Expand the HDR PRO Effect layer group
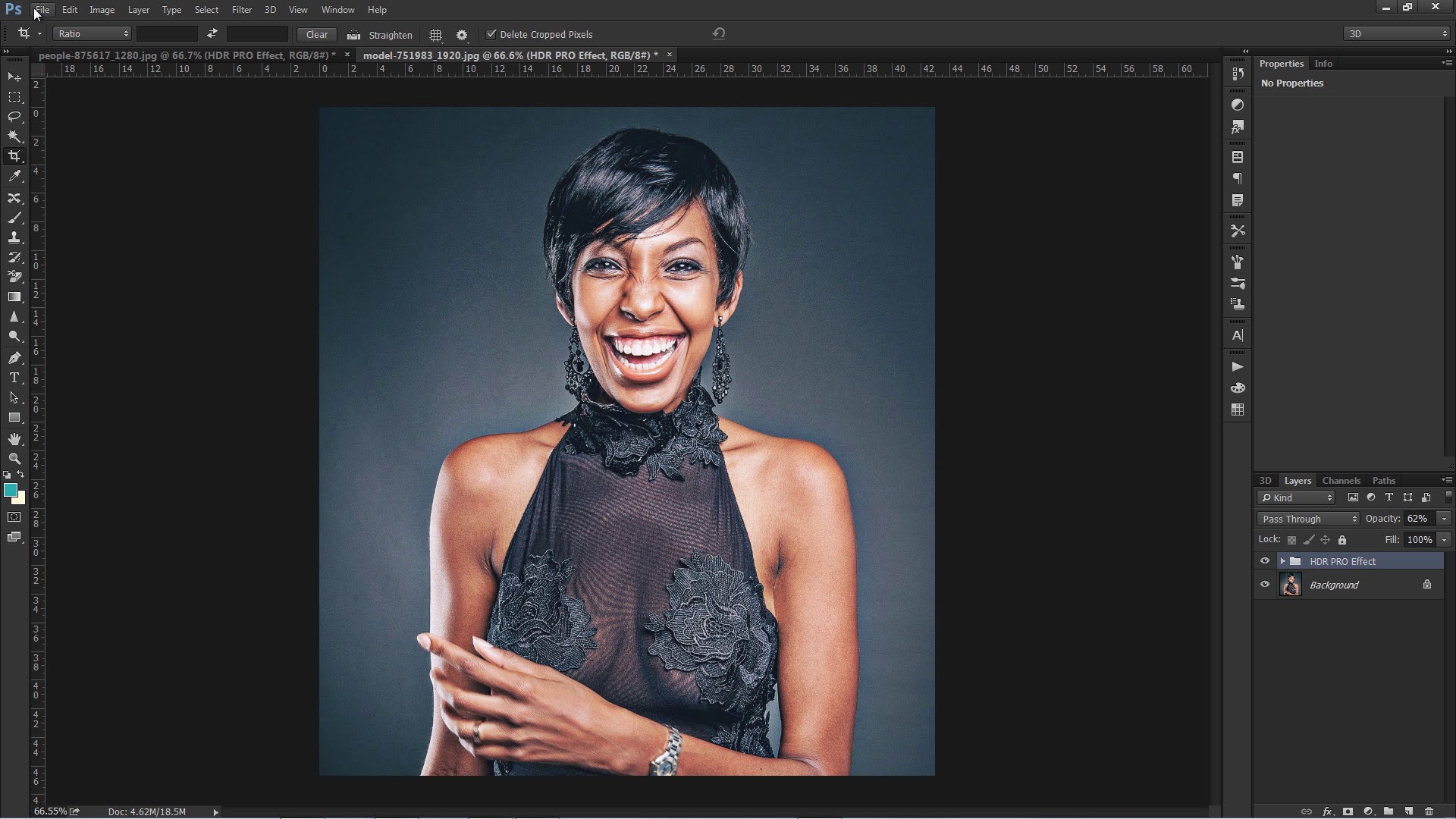 [1281, 561]
